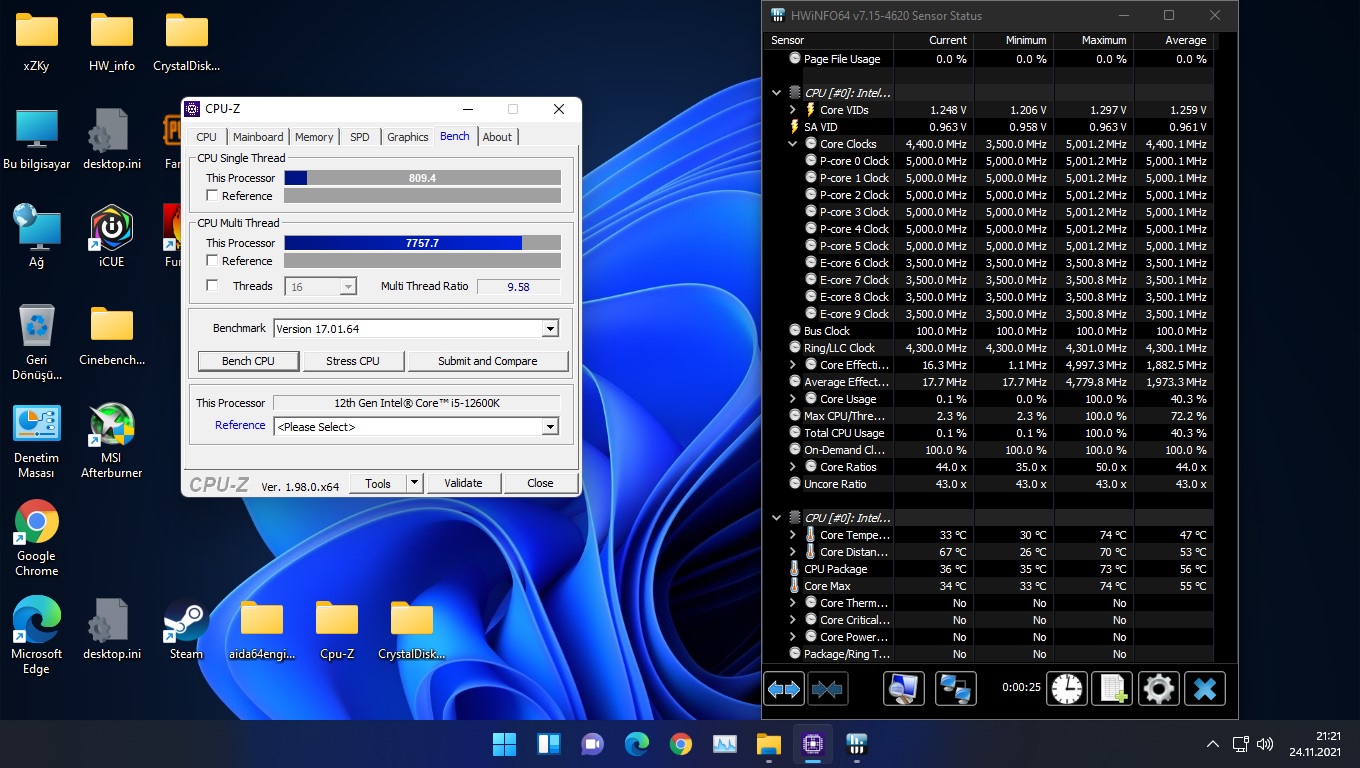Switch to CPU tab in CPU-Z
The width and height of the screenshot is (1360, 768).
[206, 137]
